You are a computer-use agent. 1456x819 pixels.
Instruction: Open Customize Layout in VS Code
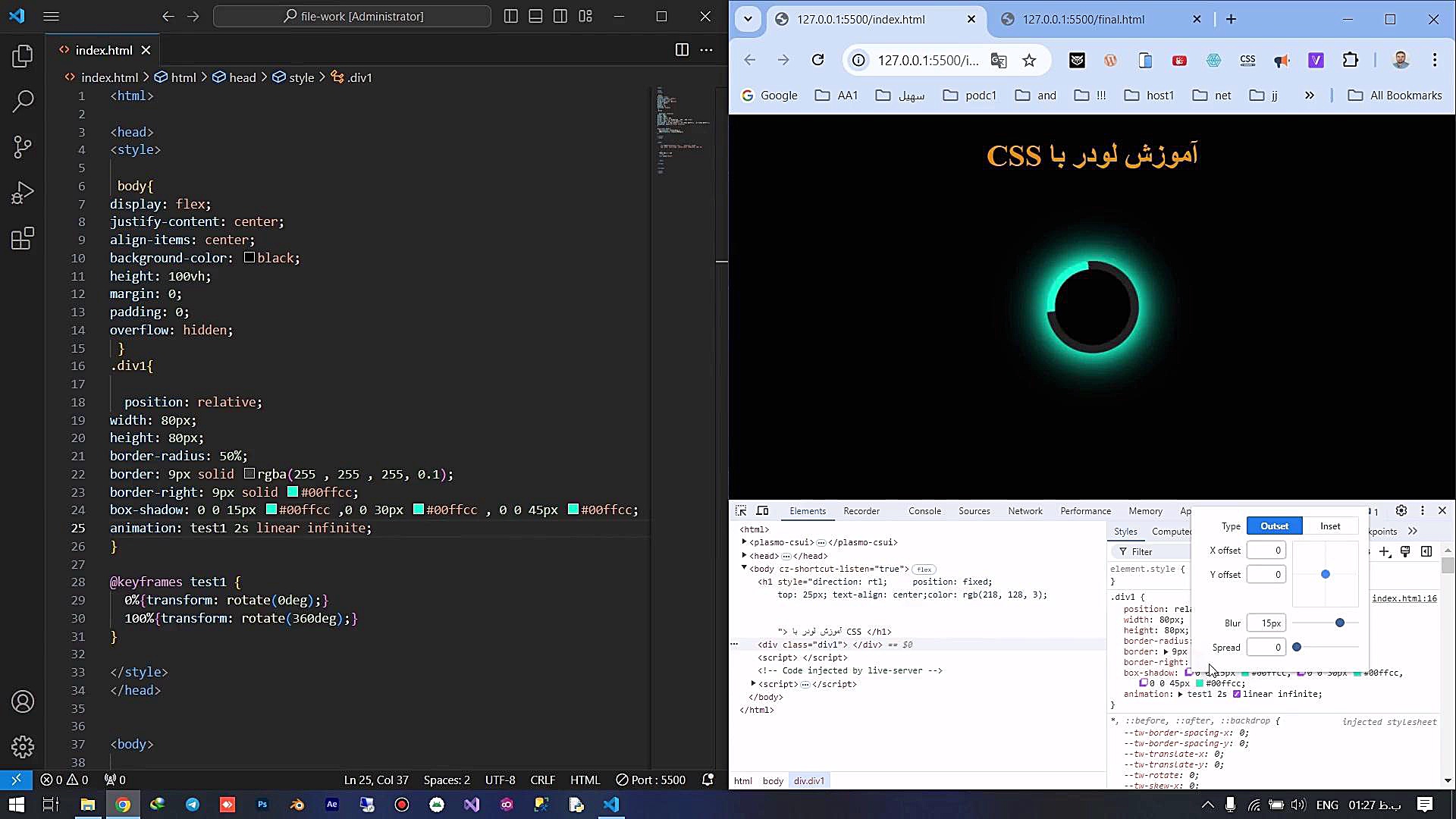click(x=585, y=16)
